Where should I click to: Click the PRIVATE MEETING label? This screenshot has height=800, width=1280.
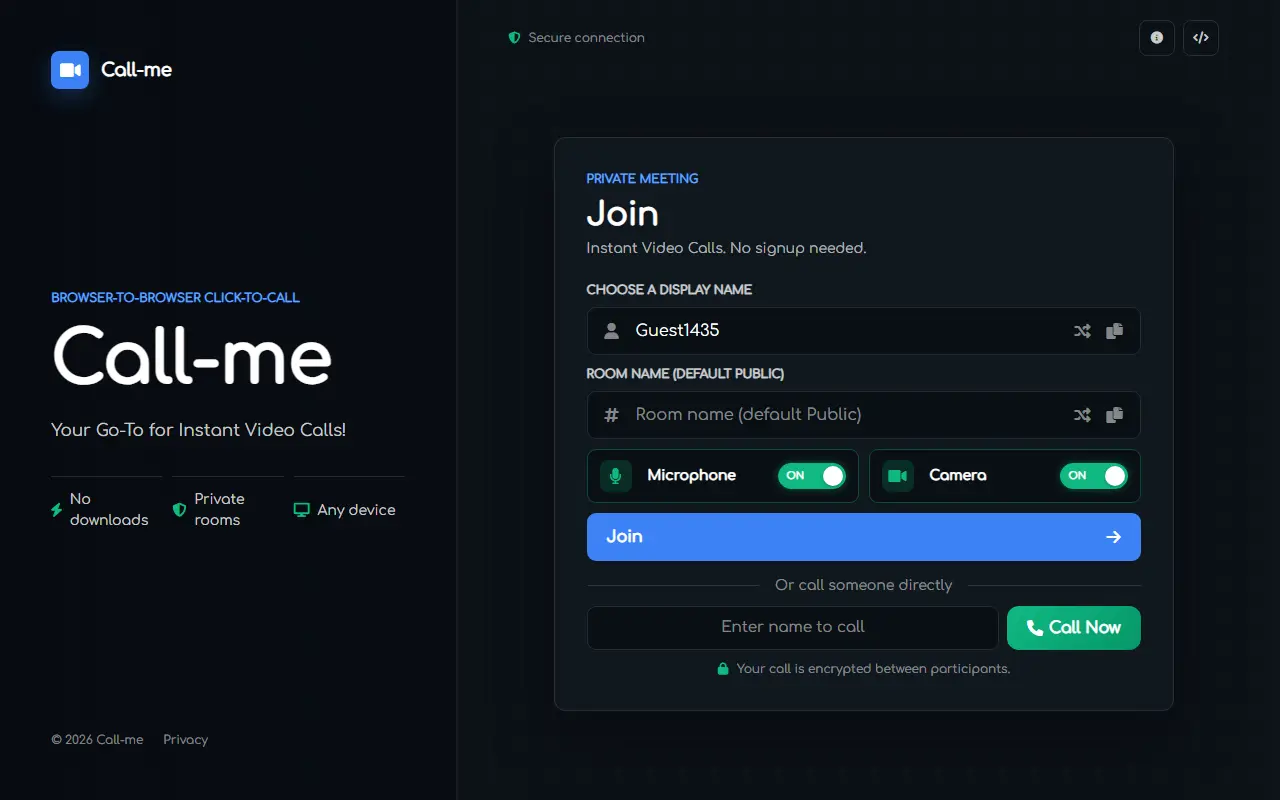[643, 179]
